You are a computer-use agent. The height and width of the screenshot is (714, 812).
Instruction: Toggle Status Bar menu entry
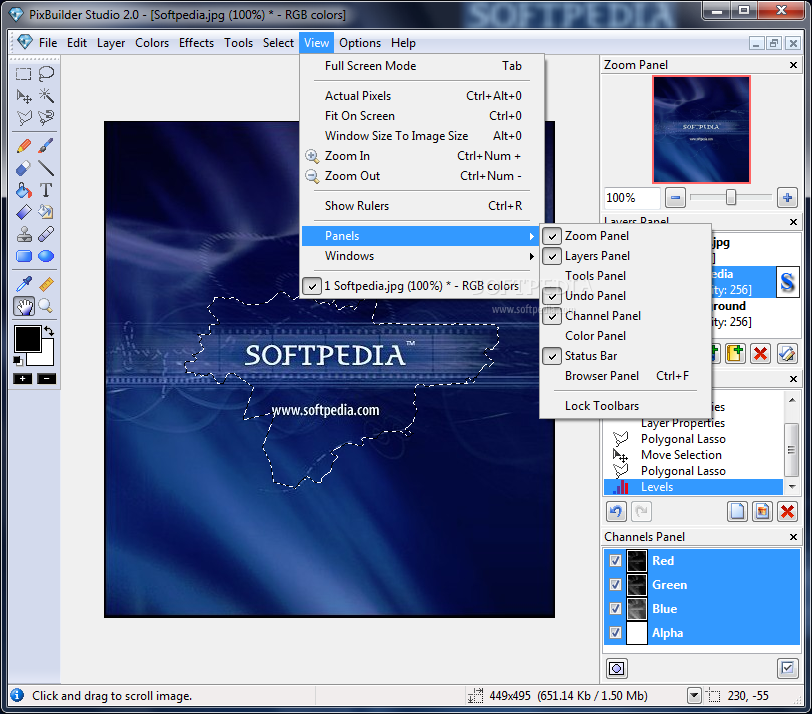pos(625,356)
